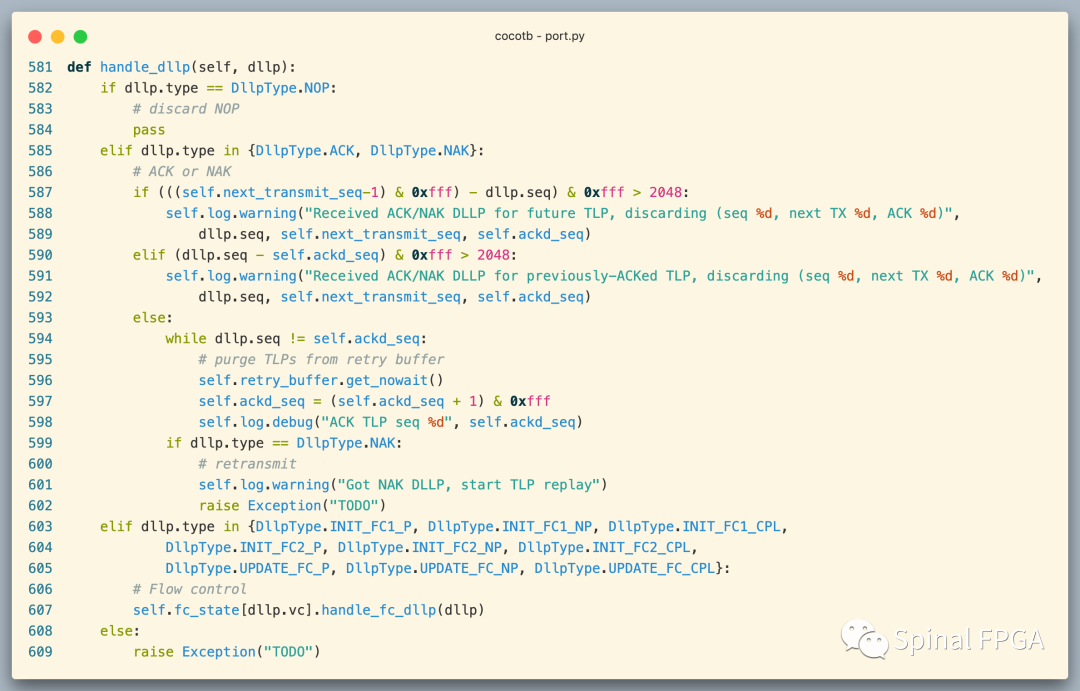Click 'handle_fc_dllp' on line 607
Image resolution: width=1080 pixels, height=691 pixels.
point(379,610)
